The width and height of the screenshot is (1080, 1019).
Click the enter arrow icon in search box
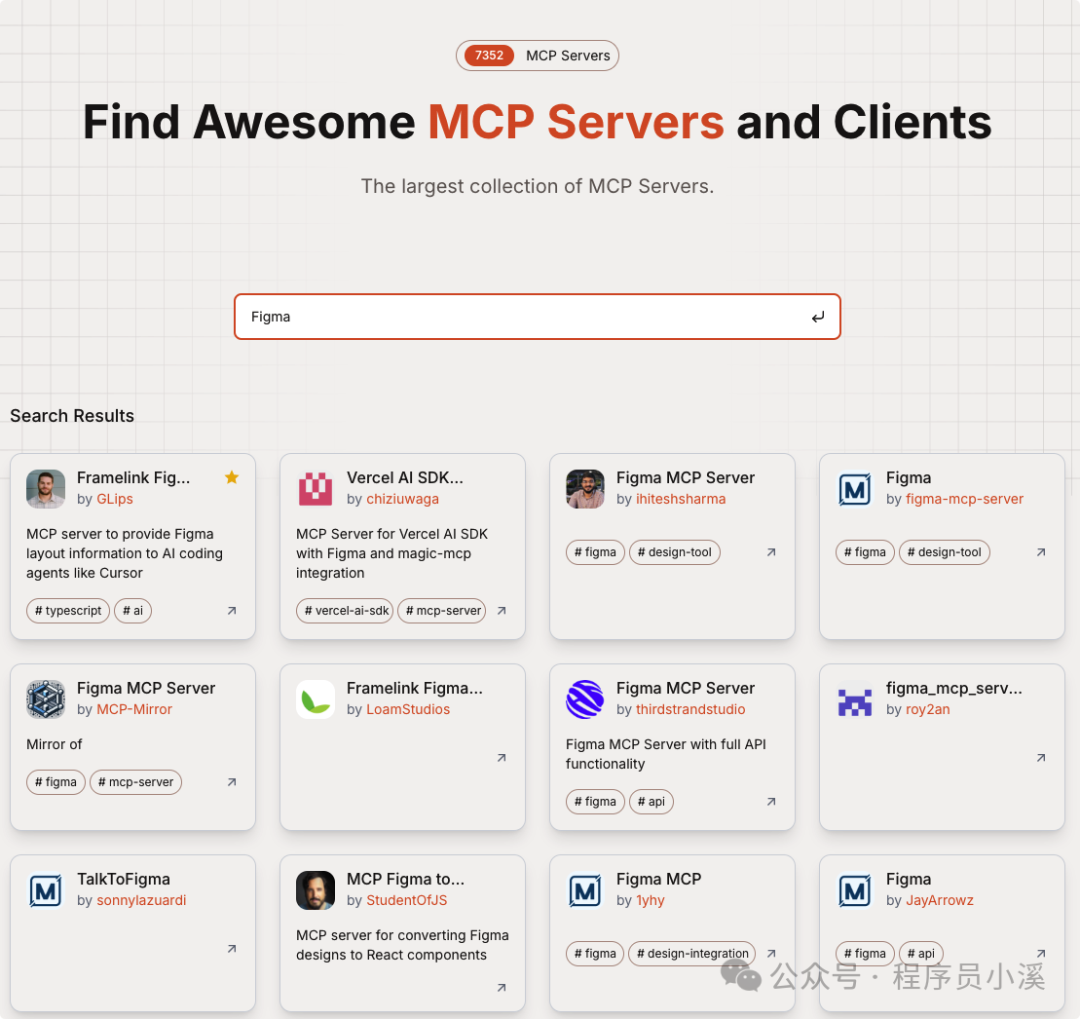point(818,317)
